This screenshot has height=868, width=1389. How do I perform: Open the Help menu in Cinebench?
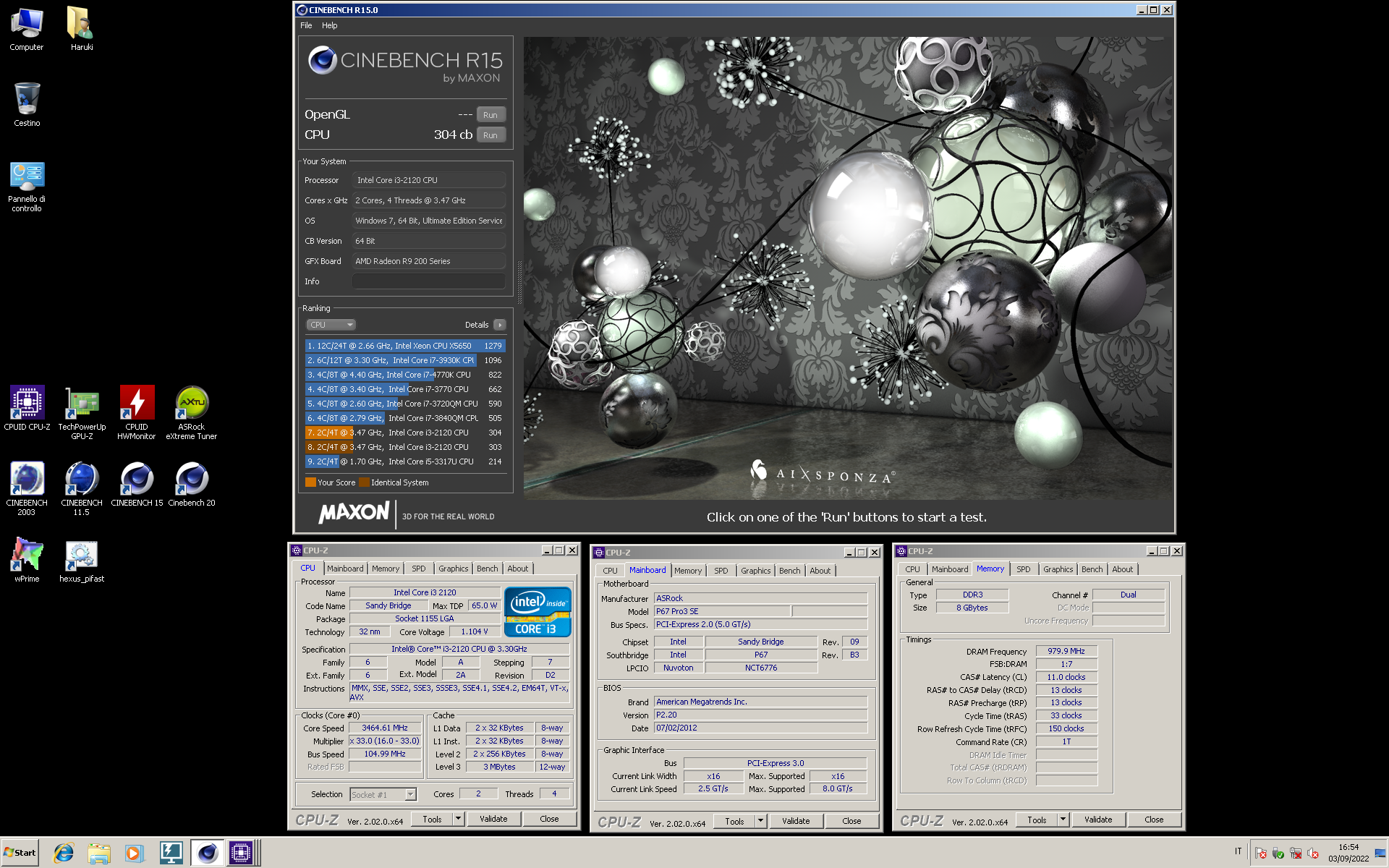[x=329, y=25]
